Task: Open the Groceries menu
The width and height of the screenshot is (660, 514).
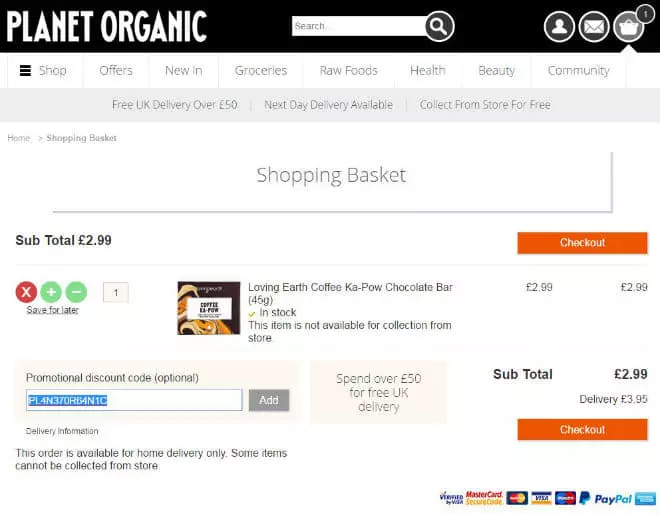Action: (261, 70)
